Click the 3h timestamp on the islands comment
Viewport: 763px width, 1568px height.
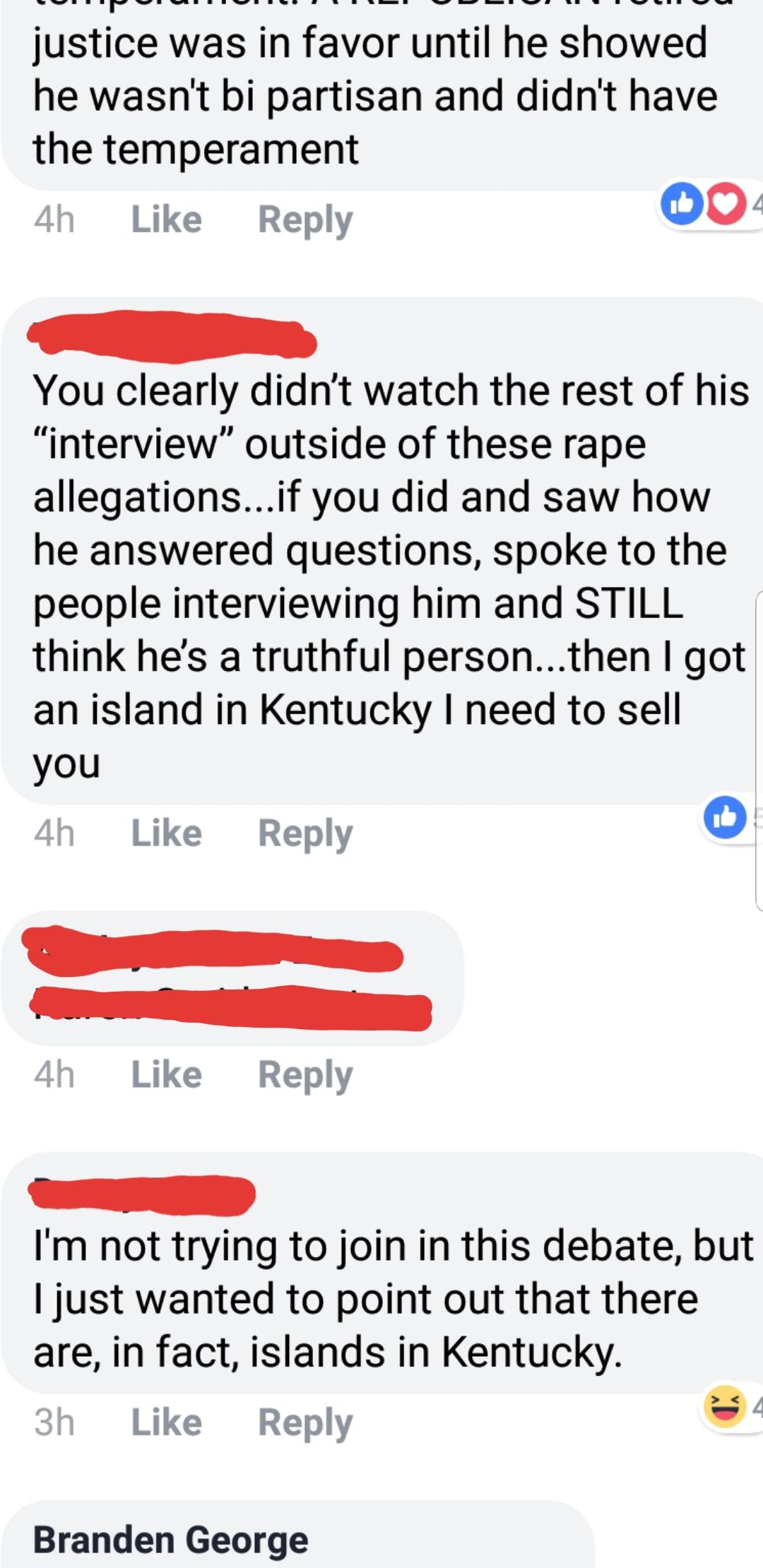[54, 1422]
